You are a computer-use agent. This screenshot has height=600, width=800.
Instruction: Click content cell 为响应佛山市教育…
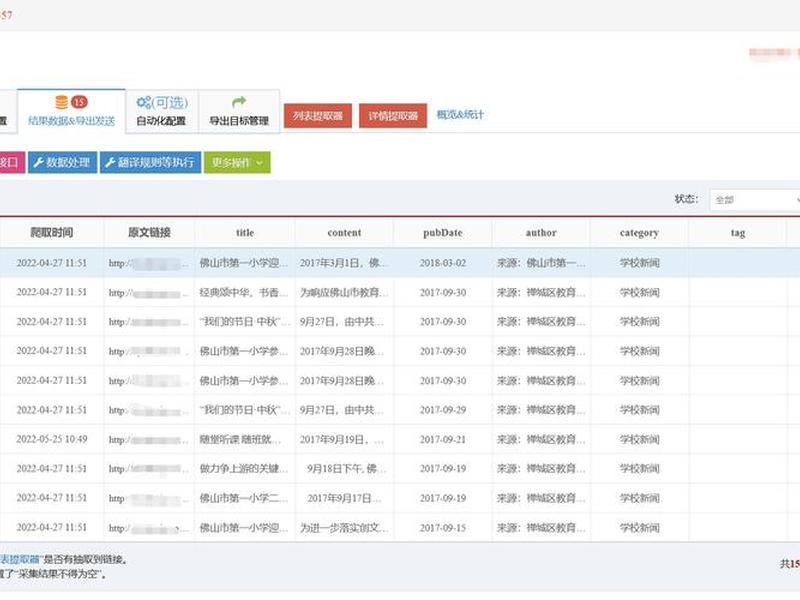coord(344,292)
